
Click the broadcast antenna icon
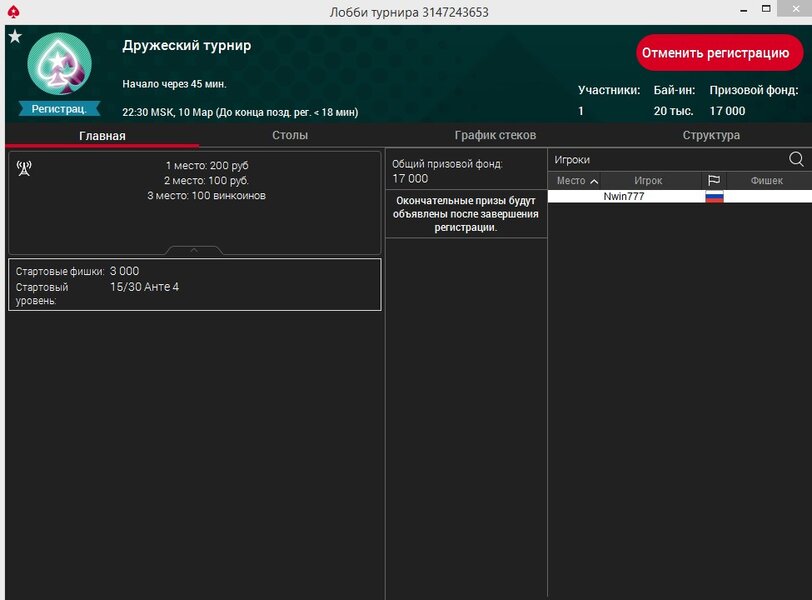[24, 168]
